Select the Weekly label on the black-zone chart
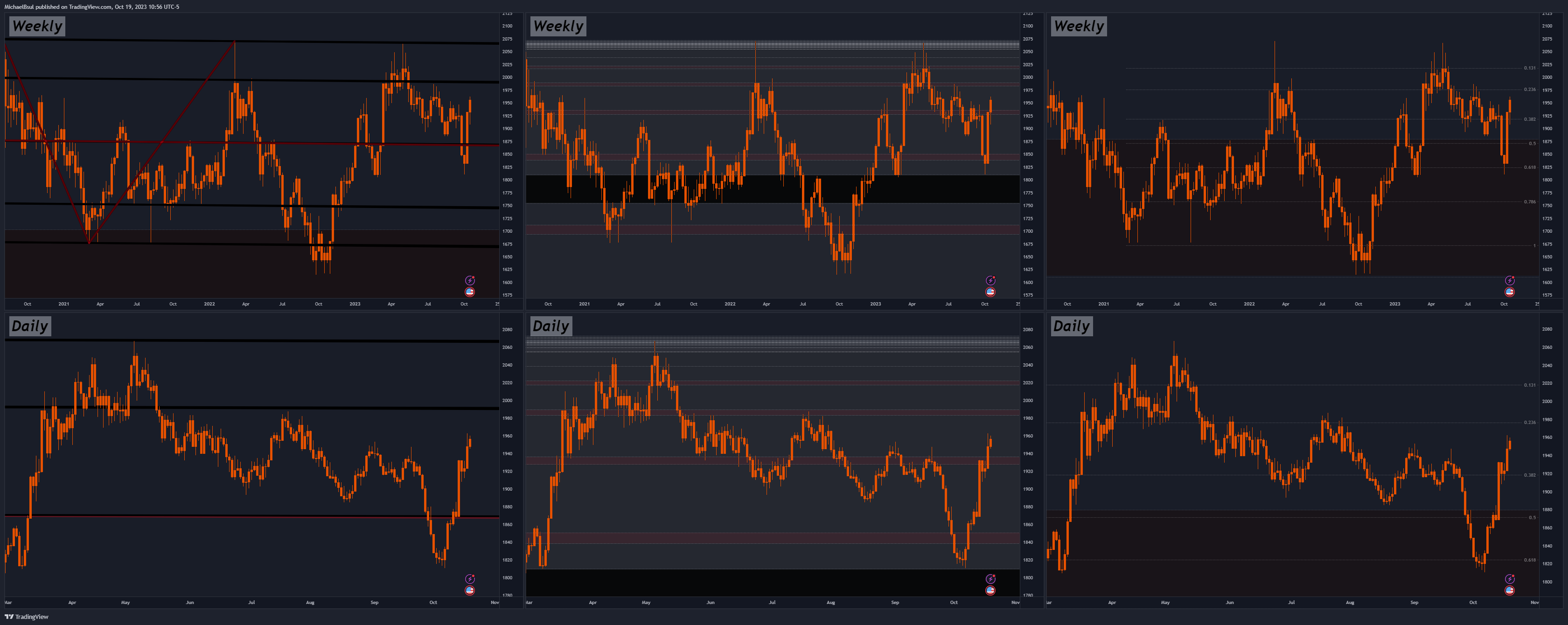 558,26
